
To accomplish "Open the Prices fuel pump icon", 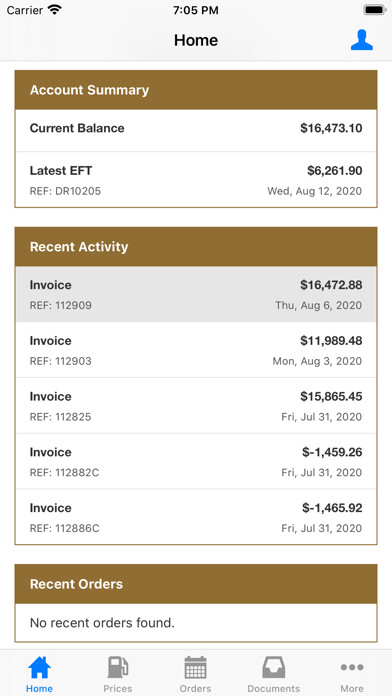I will [x=118, y=667].
